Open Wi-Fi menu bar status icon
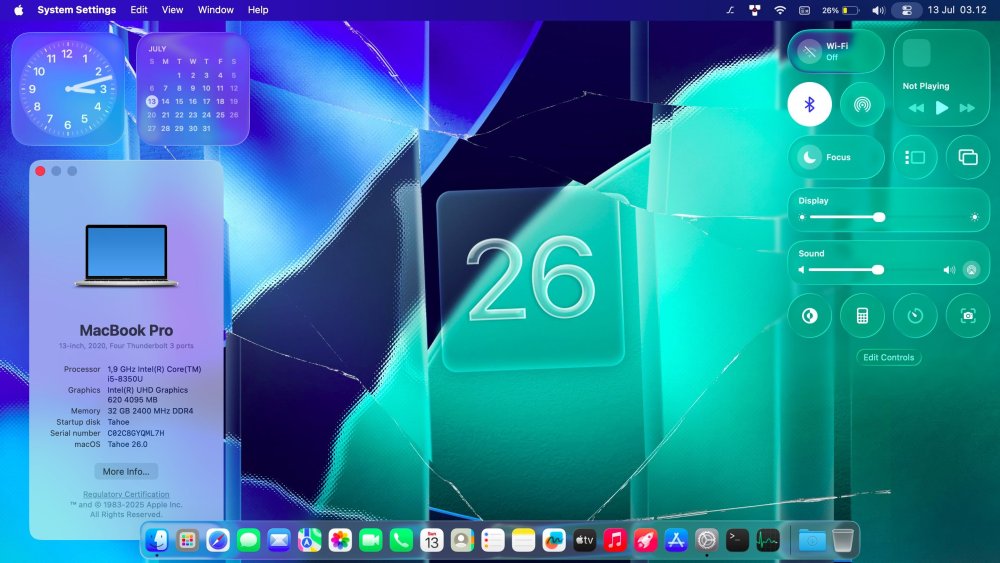Viewport: 1000px width, 563px height. click(x=779, y=10)
